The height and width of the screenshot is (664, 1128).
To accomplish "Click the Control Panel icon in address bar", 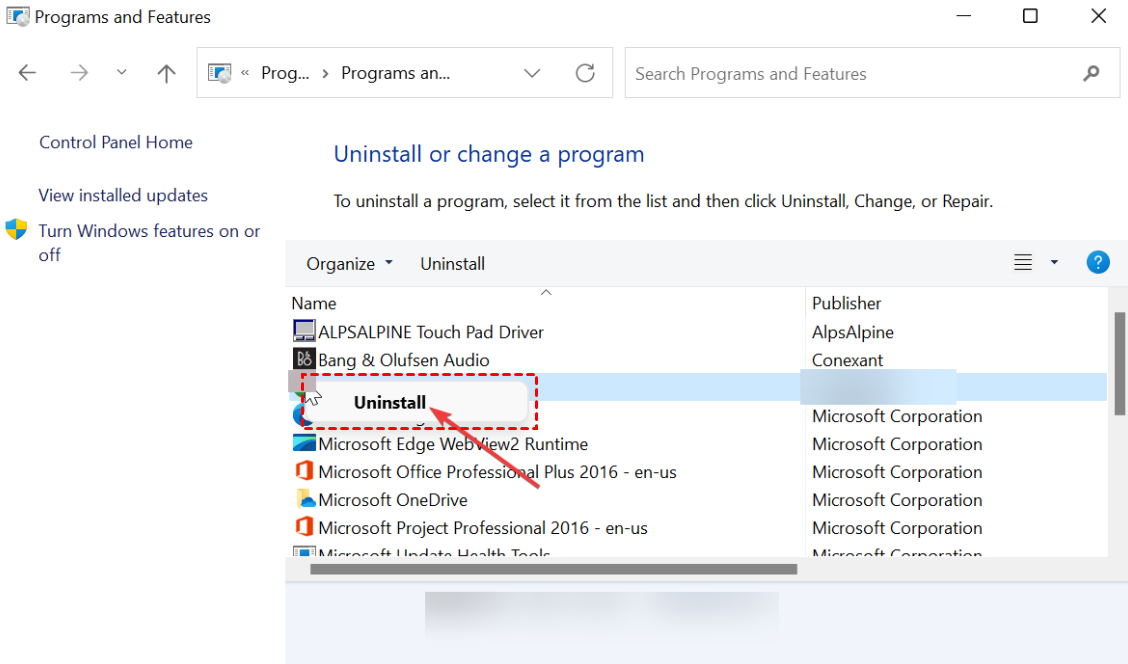I will click(x=219, y=73).
